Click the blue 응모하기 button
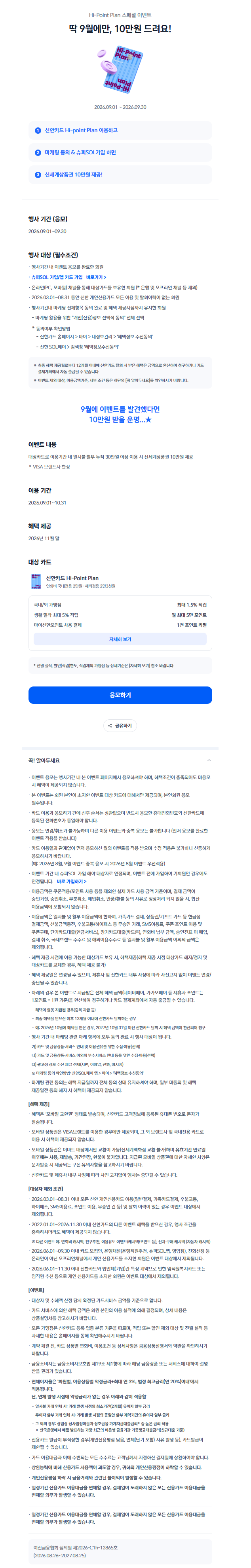This screenshot has height=1568, width=251. tap(120, 695)
